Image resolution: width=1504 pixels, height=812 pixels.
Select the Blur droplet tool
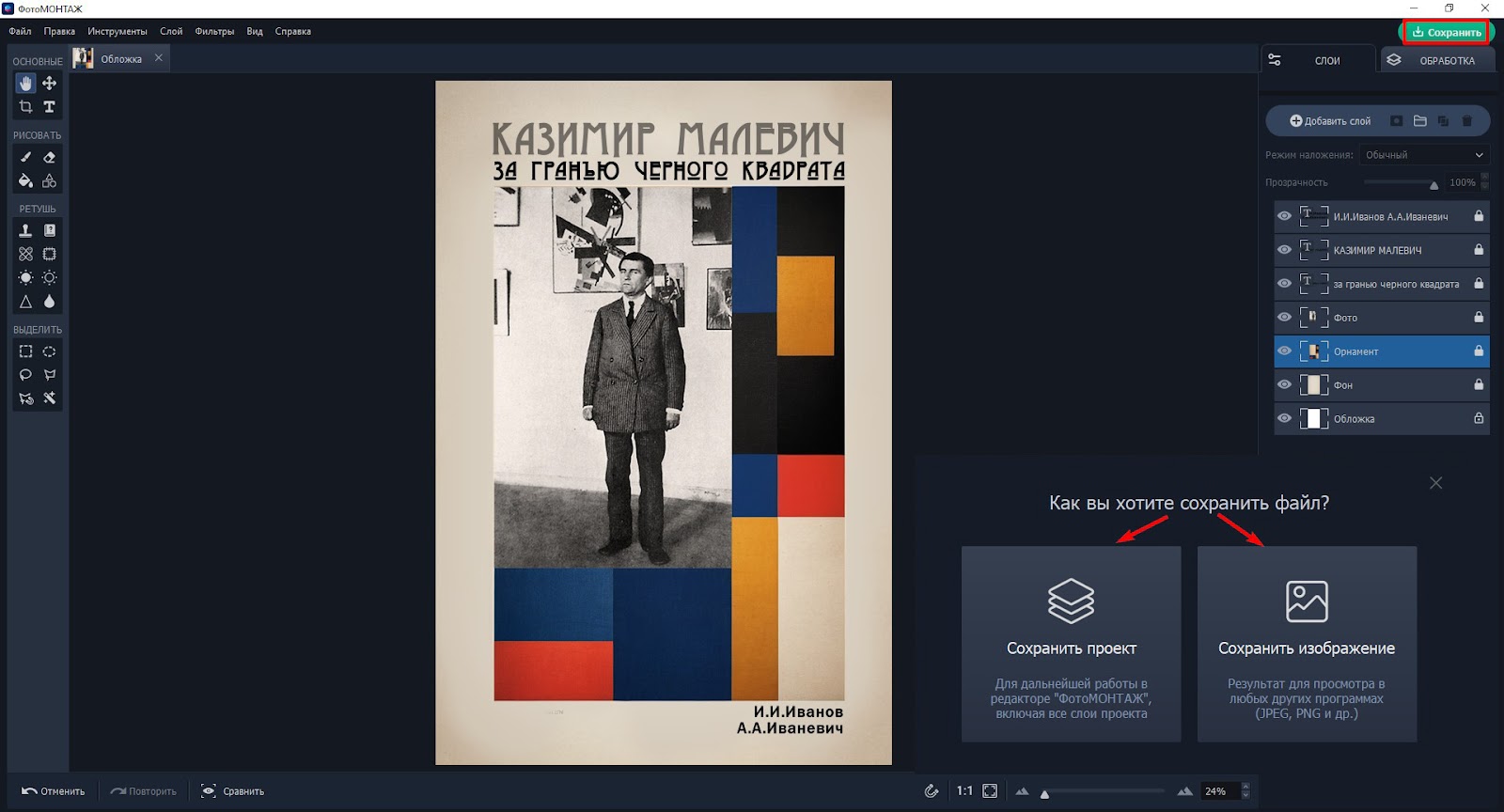click(x=50, y=302)
